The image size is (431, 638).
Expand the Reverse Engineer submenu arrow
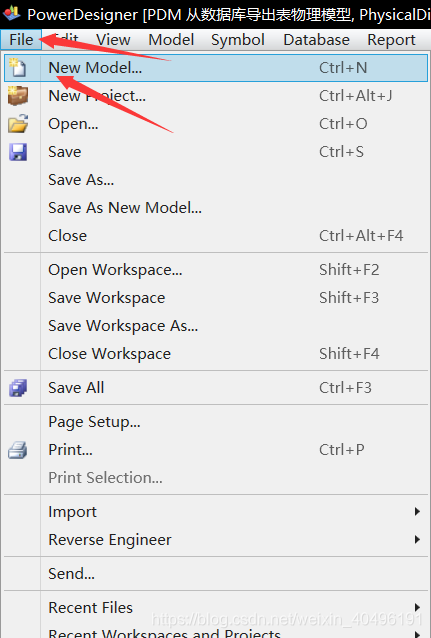click(x=417, y=540)
